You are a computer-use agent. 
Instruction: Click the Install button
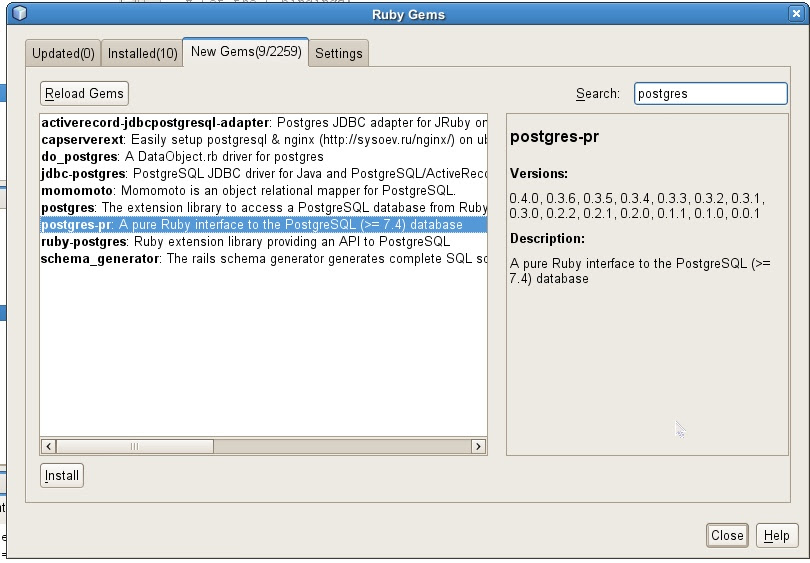62,475
